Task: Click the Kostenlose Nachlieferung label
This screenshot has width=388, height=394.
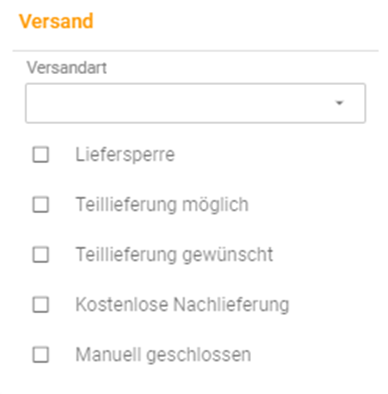Action: (182, 305)
